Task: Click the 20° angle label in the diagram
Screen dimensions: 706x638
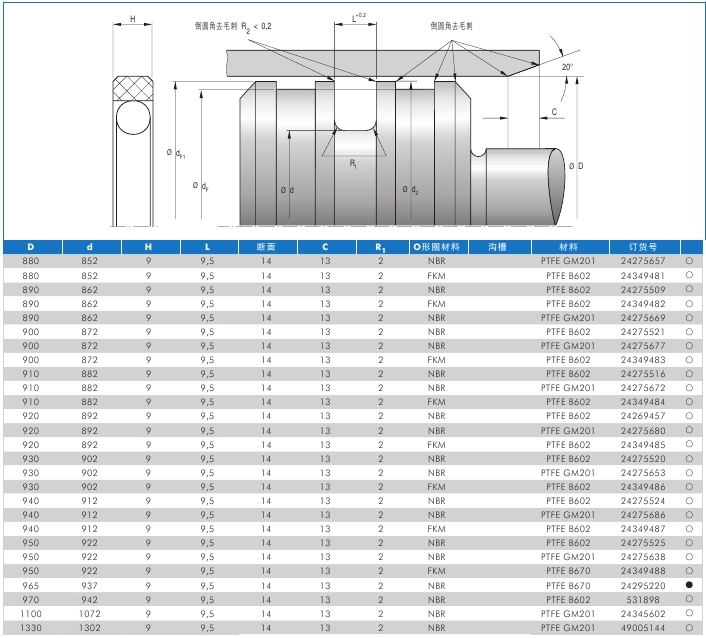Action: [568, 67]
